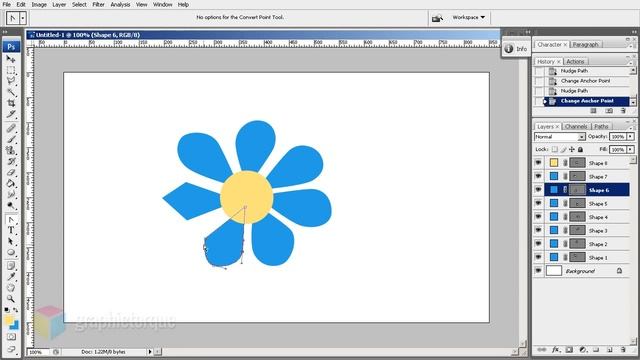Select the Brush tool
The width and height of the screenshot is (640, 360).
[x=11, y=140]
